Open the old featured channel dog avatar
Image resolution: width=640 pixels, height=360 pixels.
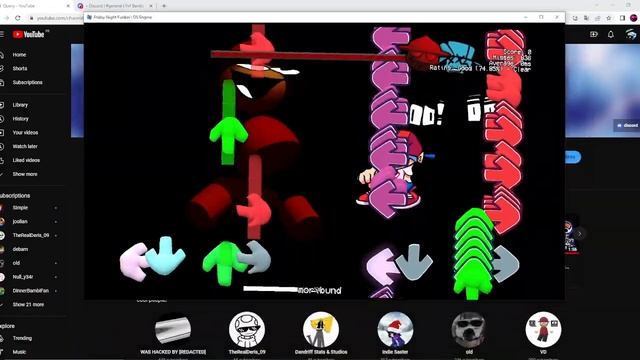click(469, 329)
